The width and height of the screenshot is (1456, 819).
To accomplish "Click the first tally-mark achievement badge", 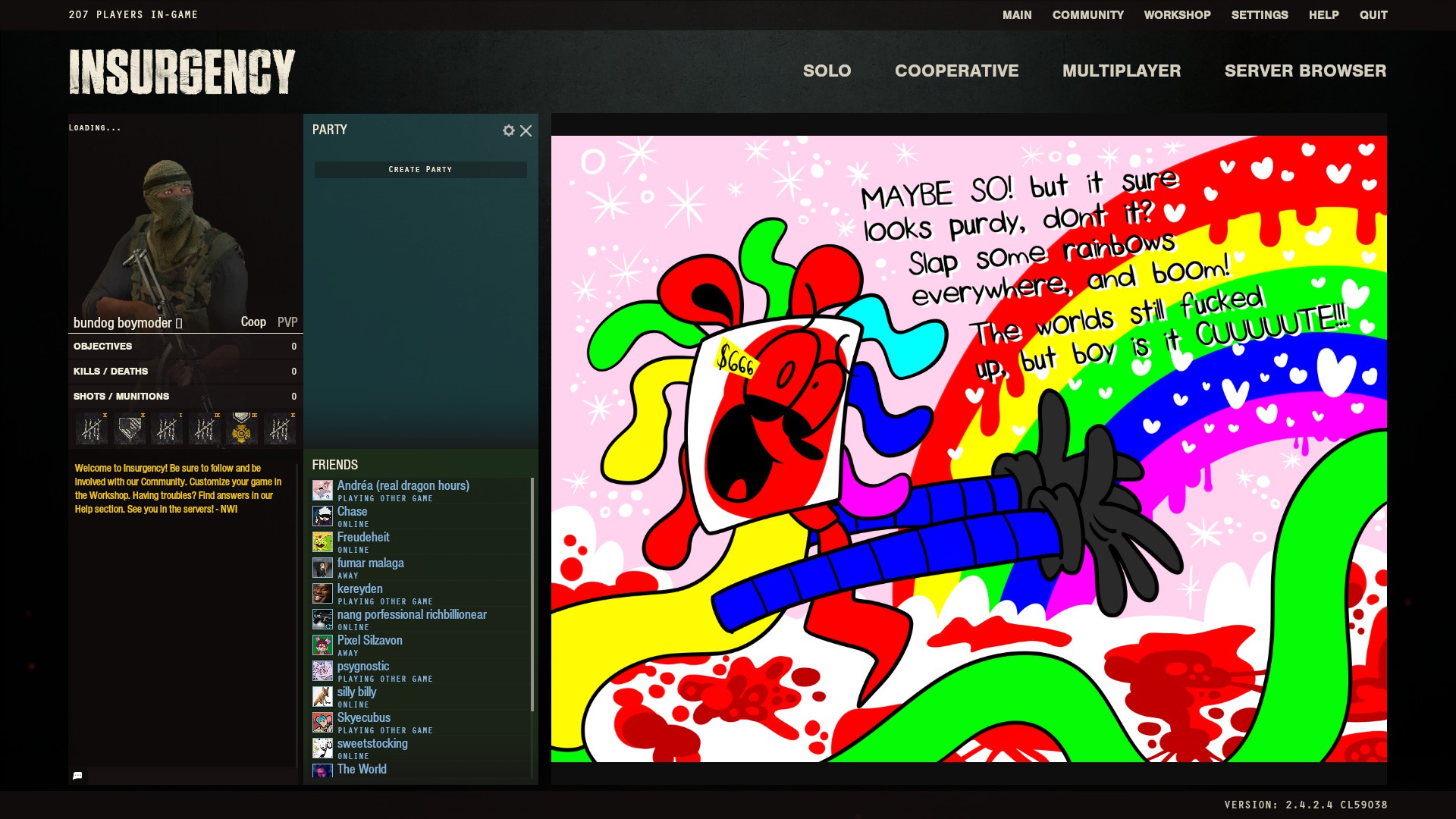I will (92, 429).
